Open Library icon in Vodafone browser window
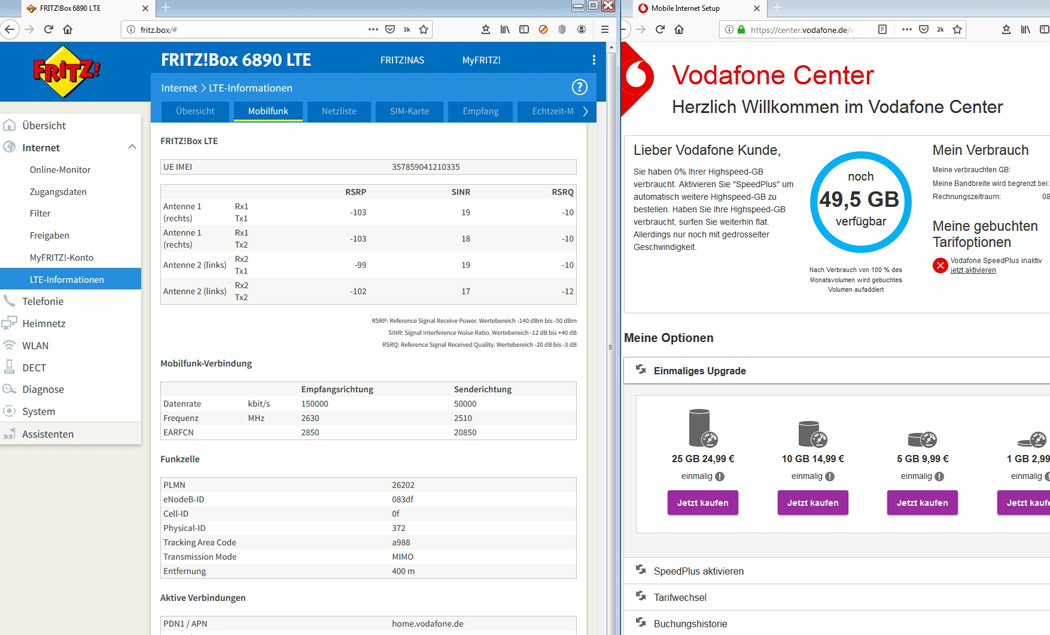 [1025, 29]
